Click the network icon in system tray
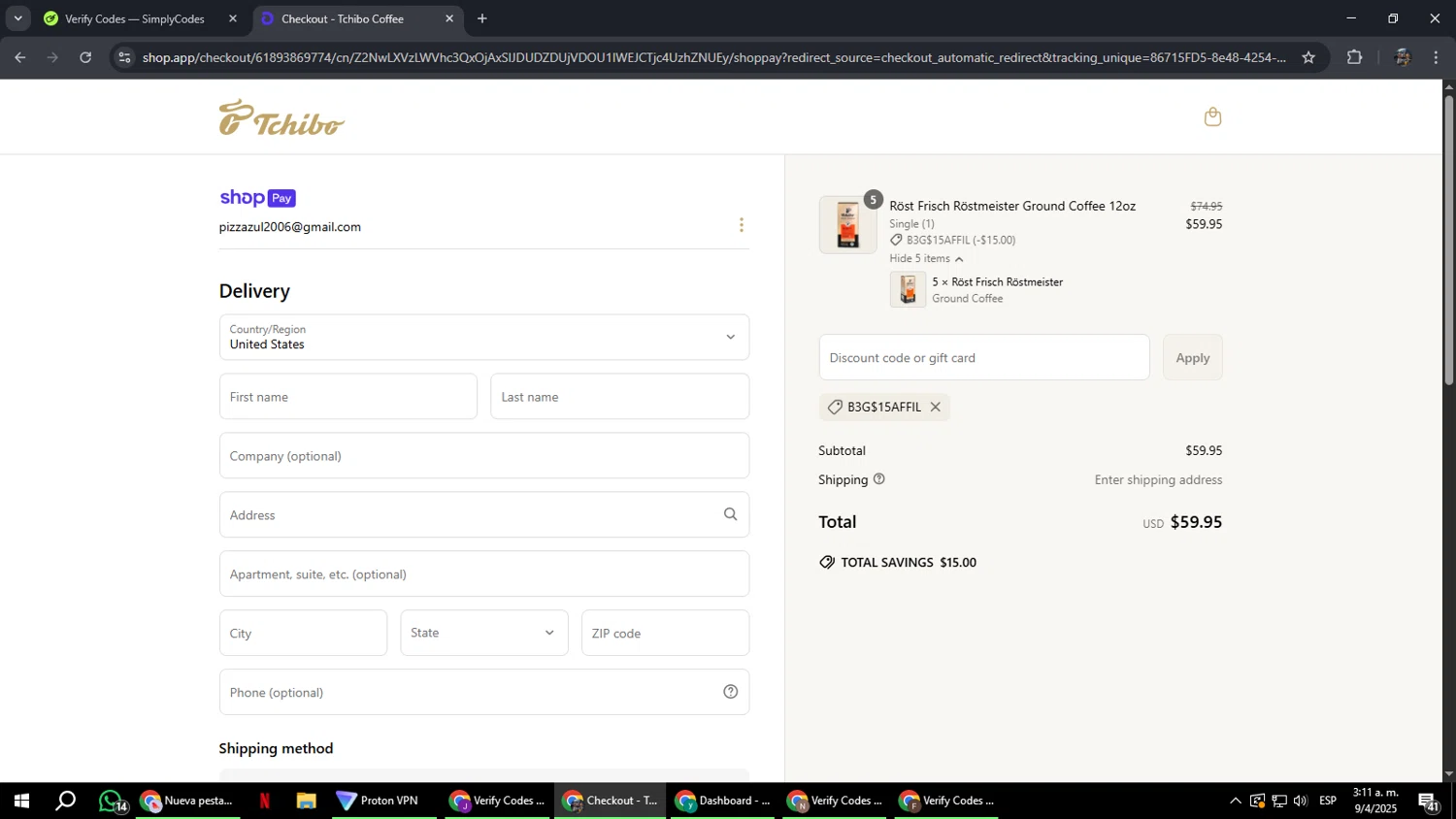The width and height of the screenshot is (1456, 819). click(1279, 801)
